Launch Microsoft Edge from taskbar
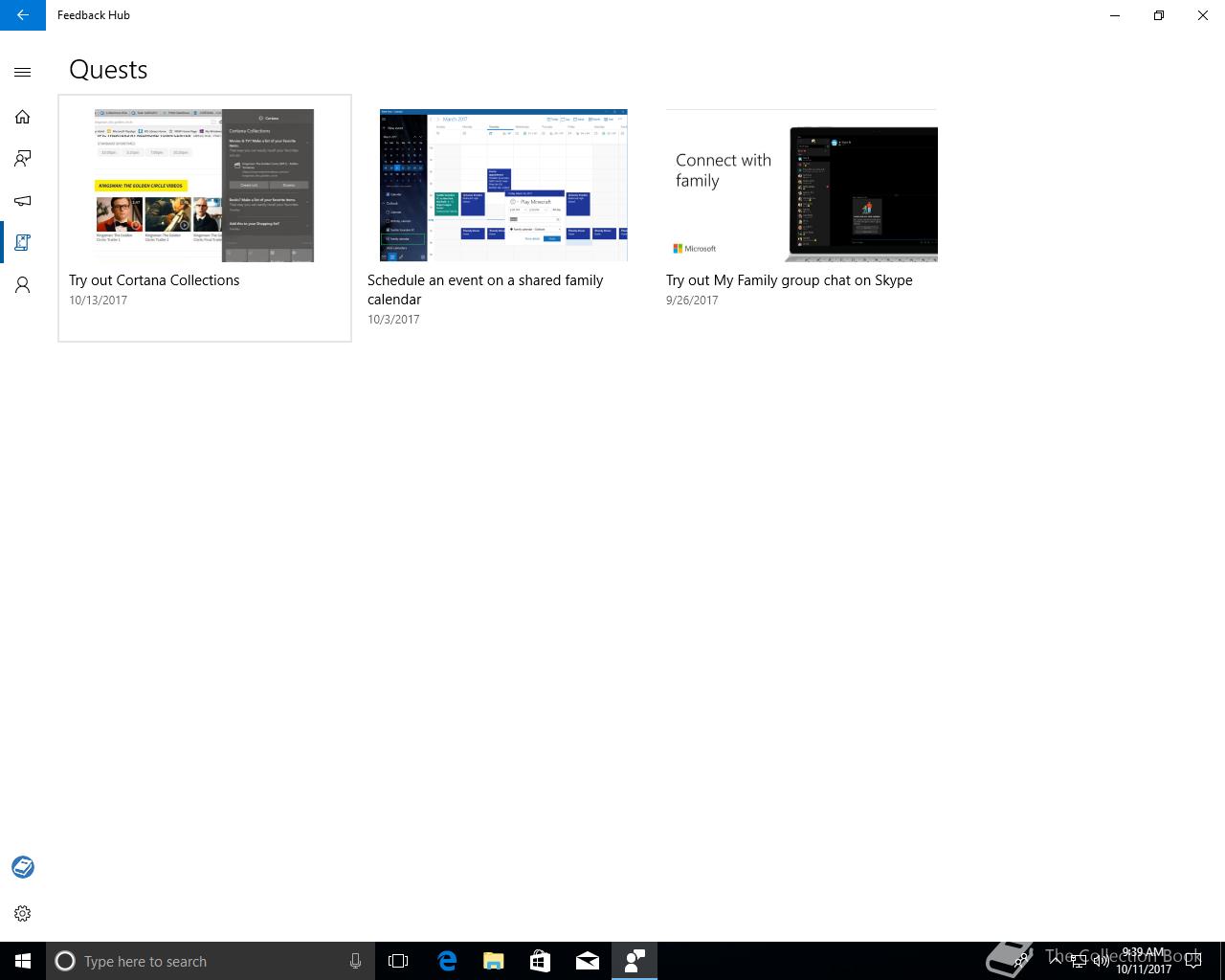Image resolution: width=1225 pixels, height=980 pixels. pyautogui.click(x=447, y=961)
